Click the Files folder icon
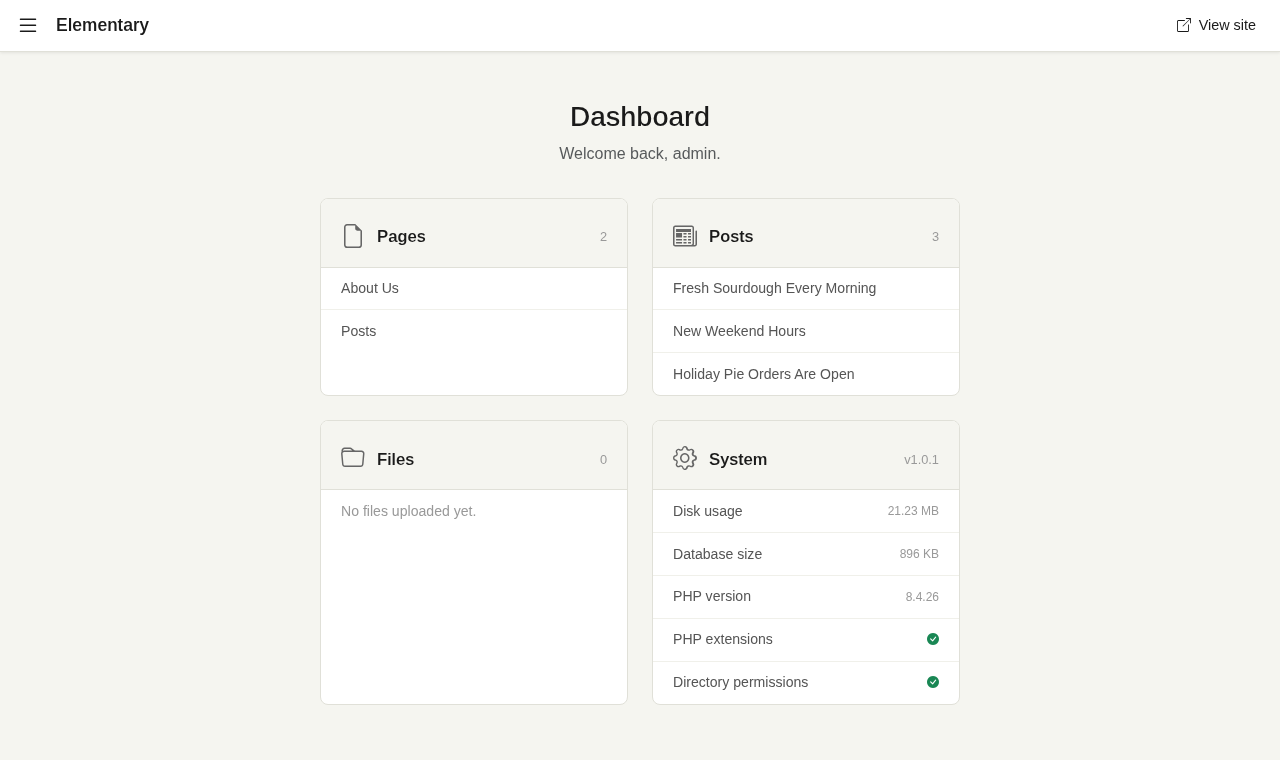 (353, 458)
